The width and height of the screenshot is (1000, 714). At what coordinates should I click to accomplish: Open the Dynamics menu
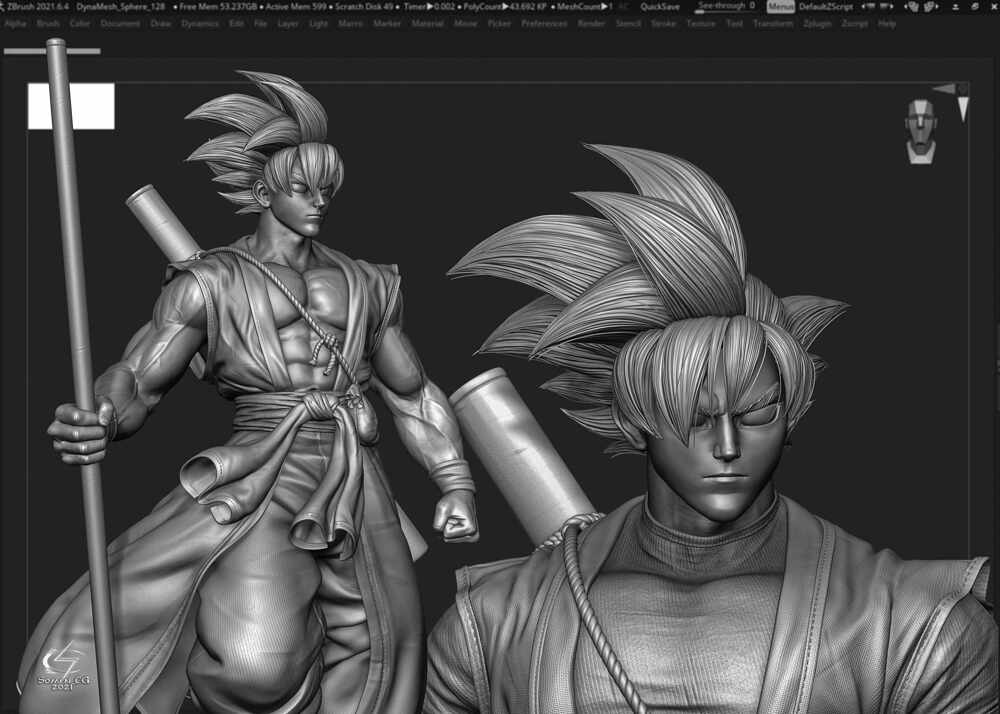(200, 24)
